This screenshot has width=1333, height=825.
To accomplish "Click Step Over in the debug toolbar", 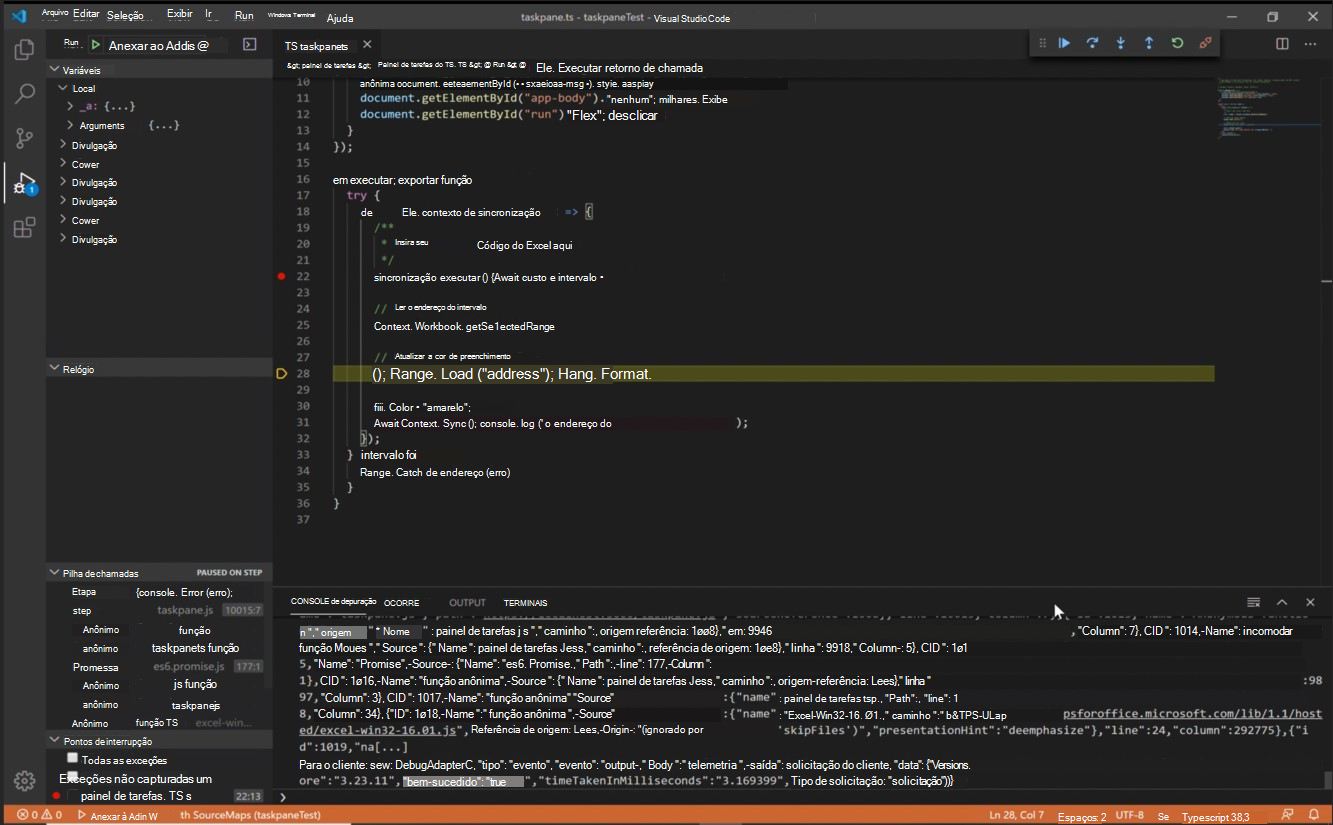I will [x=1093, y=43].
